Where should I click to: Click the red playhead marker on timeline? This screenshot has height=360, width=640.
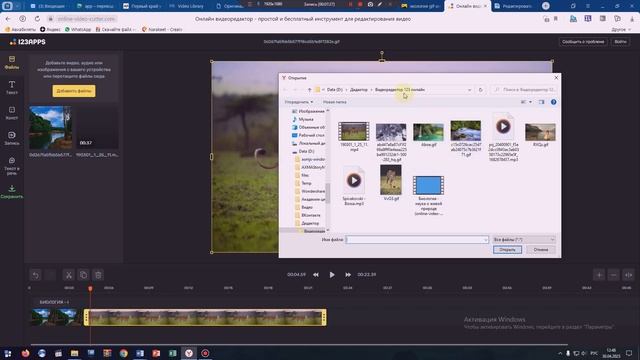[90, 289]
